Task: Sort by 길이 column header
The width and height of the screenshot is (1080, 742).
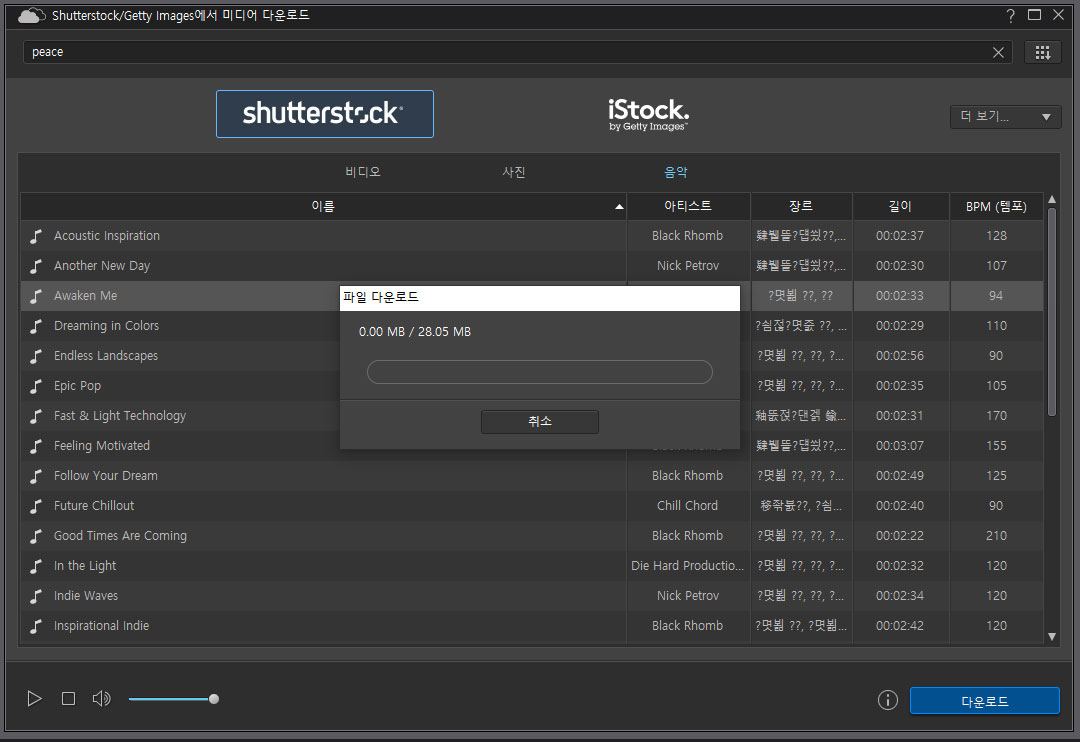Action: click(x=900, y=206)
